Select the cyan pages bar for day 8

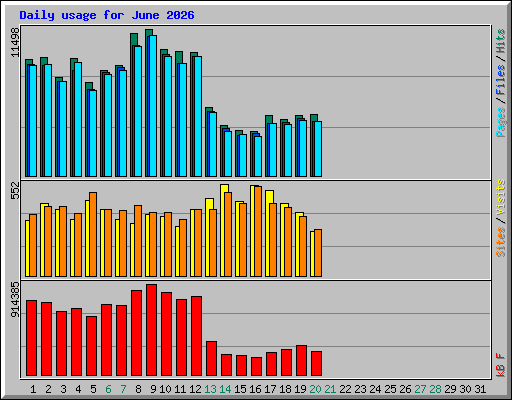click(138, 111)
